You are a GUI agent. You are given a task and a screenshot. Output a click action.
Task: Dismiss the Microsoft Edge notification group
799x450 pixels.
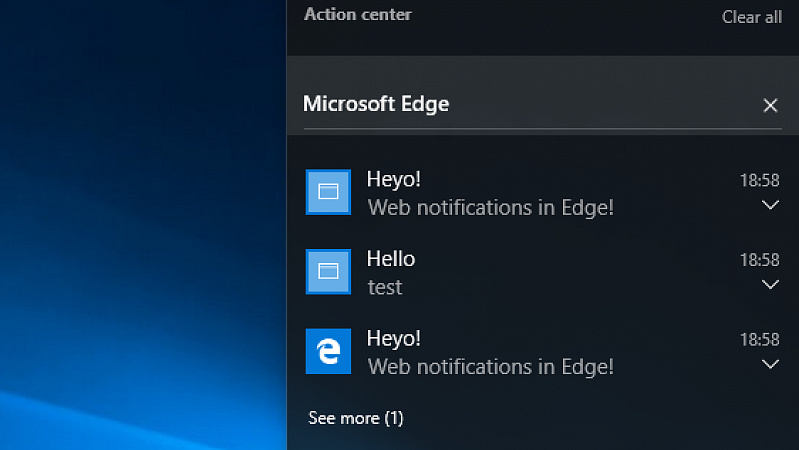770,105
